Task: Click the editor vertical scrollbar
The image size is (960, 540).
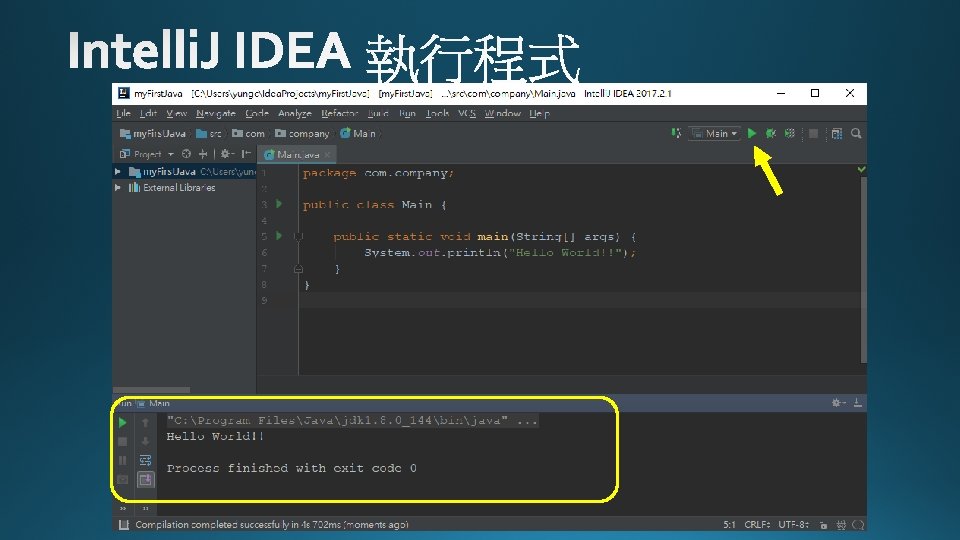Action: pyautogui.click(x=863, y=269)
